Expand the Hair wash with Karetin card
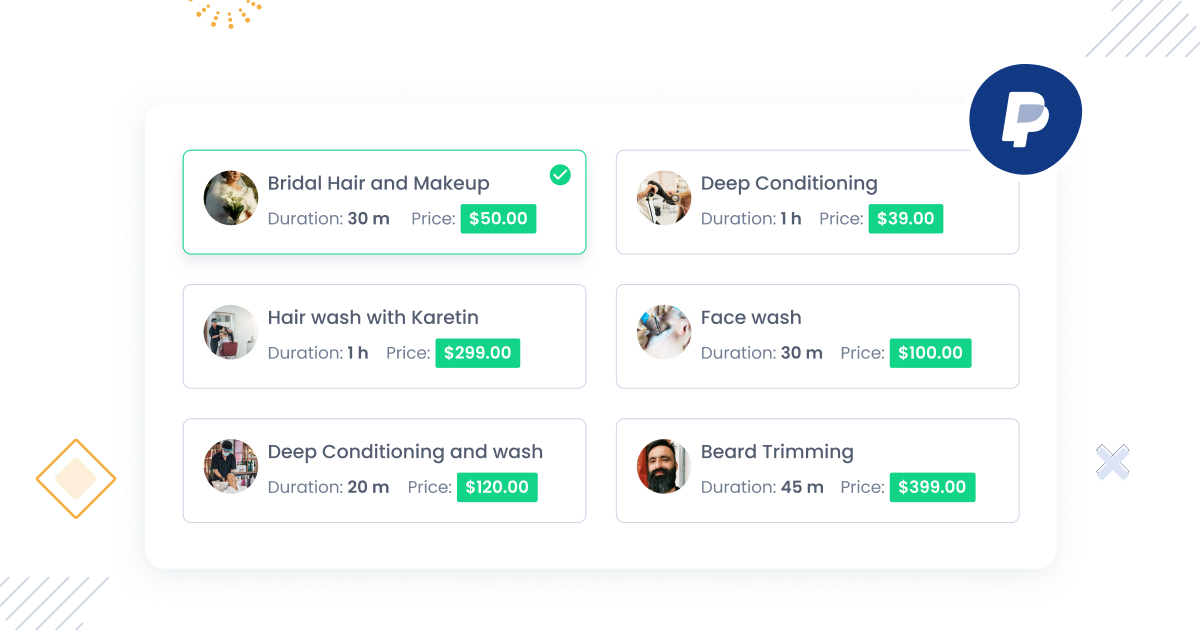1200x630 pixels. click(384, 336)
